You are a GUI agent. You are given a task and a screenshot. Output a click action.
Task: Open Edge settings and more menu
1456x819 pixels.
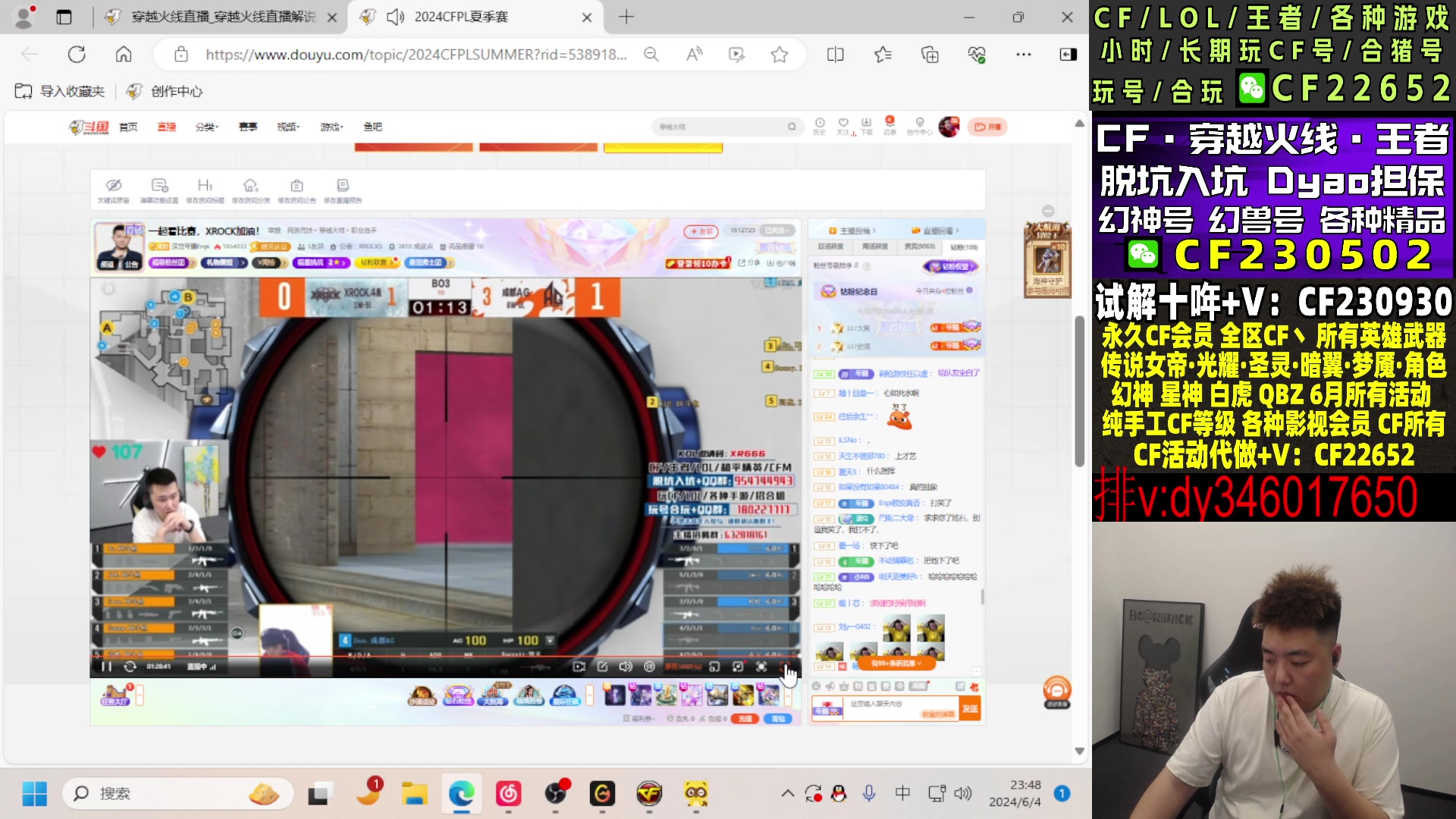(x=1024, y=55)
